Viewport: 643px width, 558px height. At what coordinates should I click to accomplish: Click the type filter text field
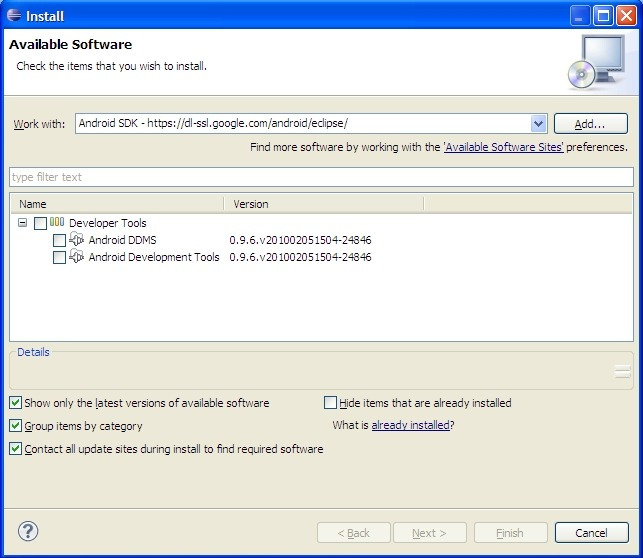click(322, 177)
